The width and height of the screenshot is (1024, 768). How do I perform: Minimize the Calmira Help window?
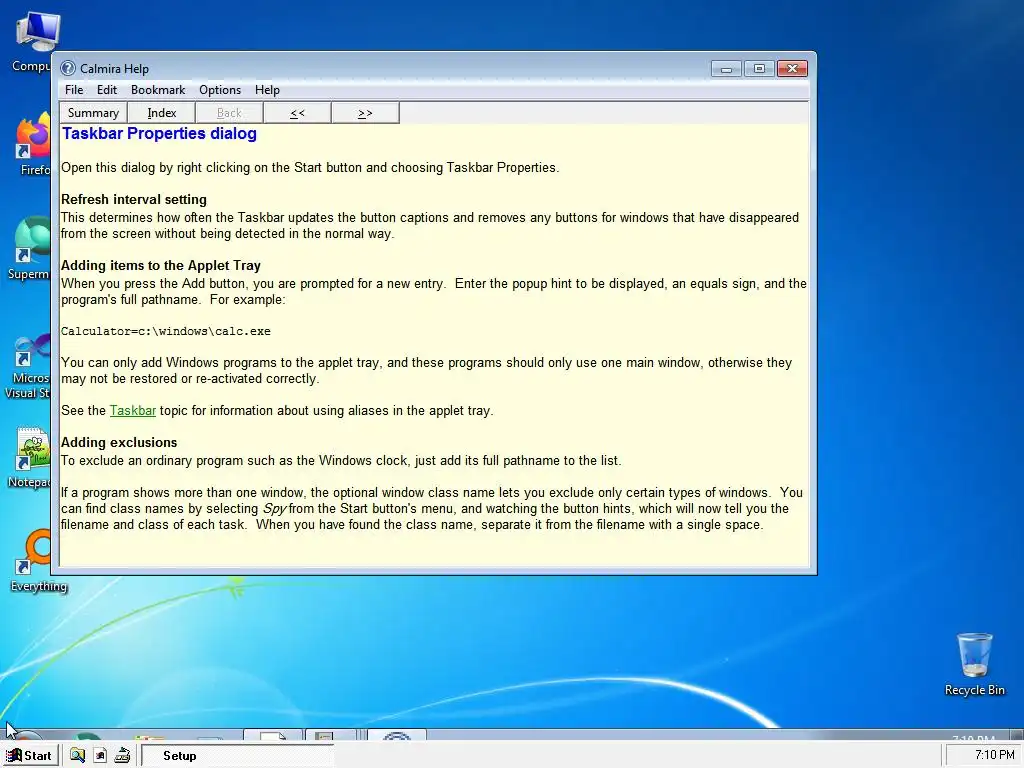tap(726, 69)
